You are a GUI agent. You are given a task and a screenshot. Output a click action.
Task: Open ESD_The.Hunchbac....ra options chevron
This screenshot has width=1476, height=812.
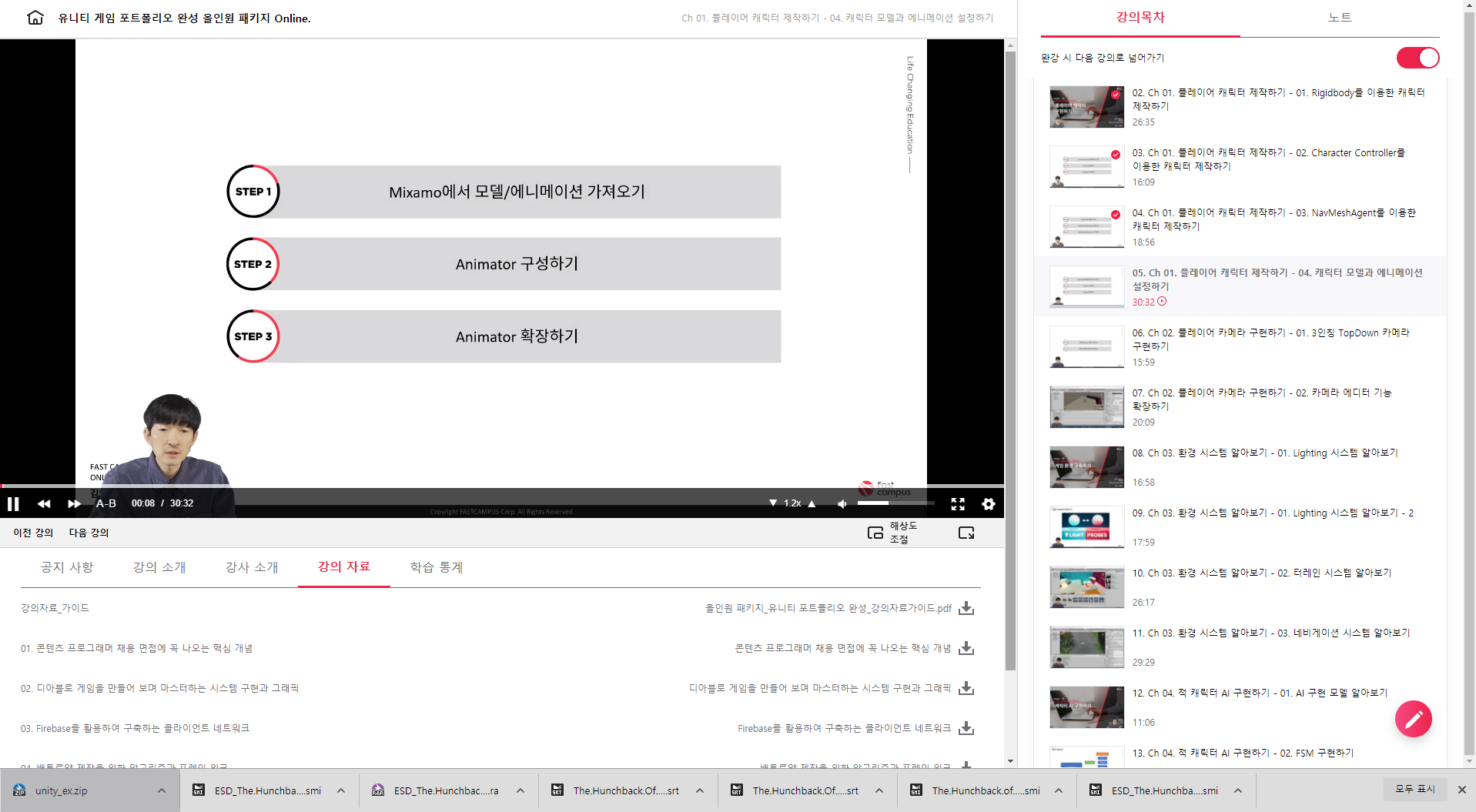[520, 790]
